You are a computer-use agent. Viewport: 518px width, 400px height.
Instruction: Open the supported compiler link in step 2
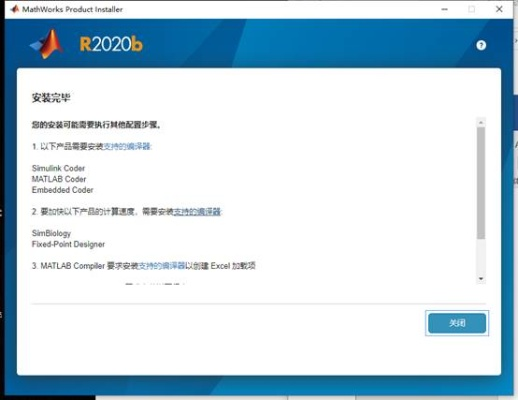[197, 212]
